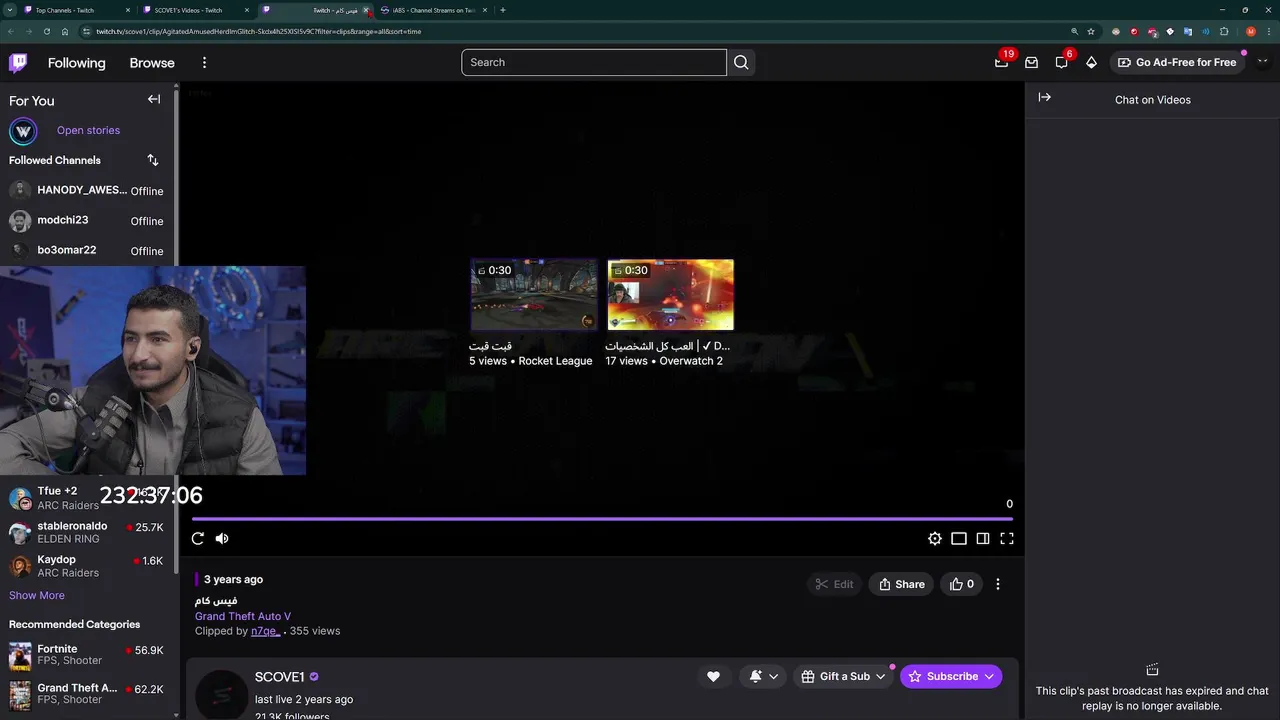Open modchi23 channel in sidebar
1280x720 pixels.
tap(88, 220)
